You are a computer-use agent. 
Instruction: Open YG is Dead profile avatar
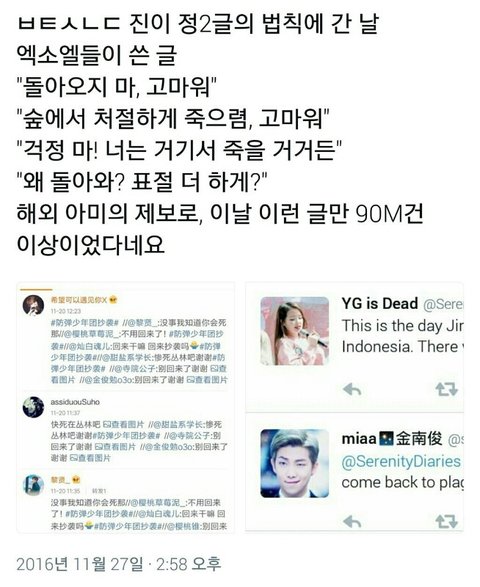coord(295,331)
